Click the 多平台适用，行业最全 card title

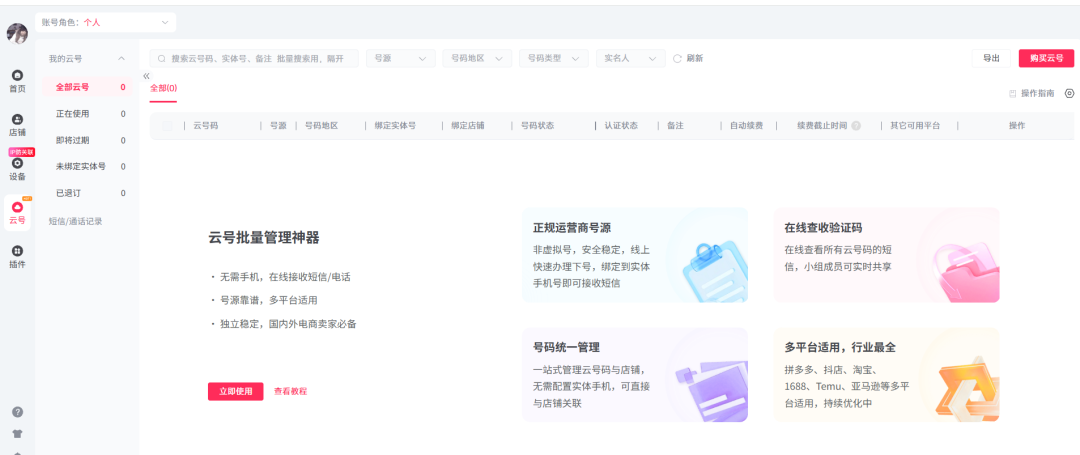pos(840,347)
